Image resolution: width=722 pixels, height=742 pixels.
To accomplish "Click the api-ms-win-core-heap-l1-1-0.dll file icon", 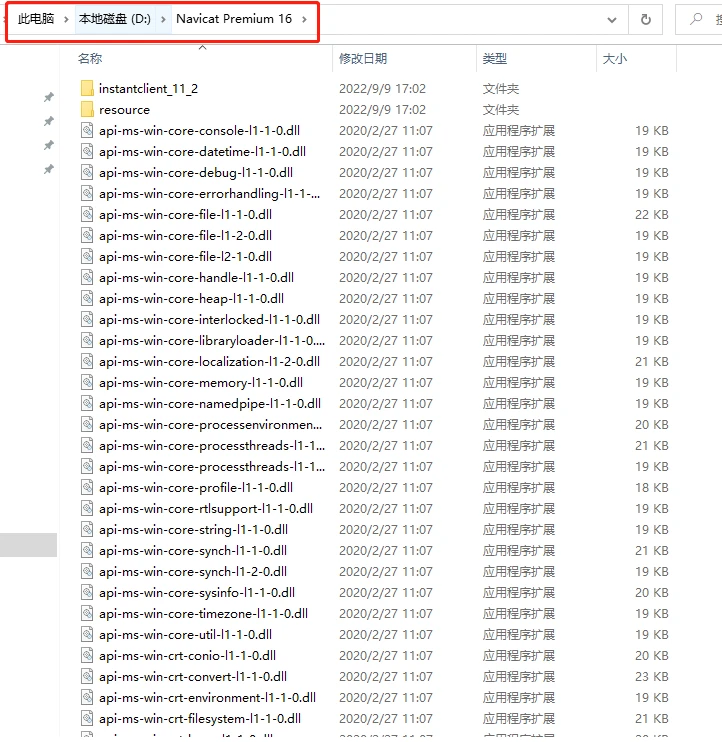I will (87, 298).
